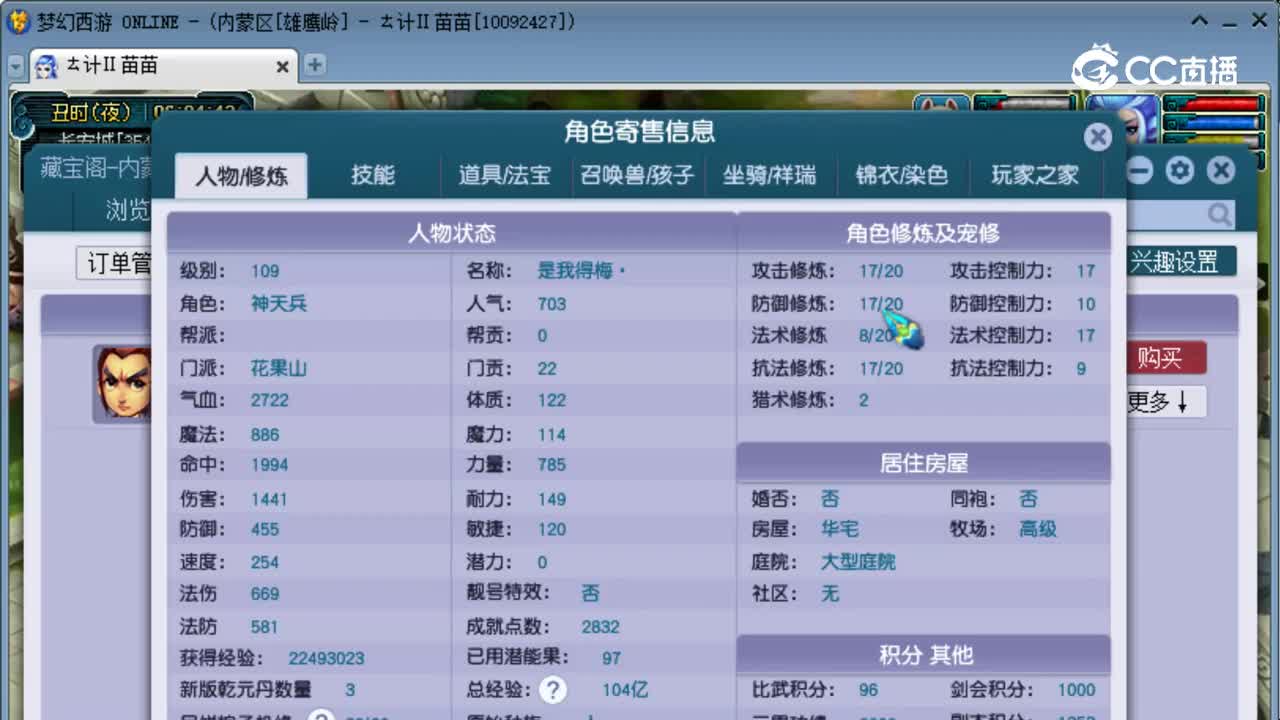Open the tab list dropdown arrow
This screenshot has width=1280, height=720.
coord(15,66)
